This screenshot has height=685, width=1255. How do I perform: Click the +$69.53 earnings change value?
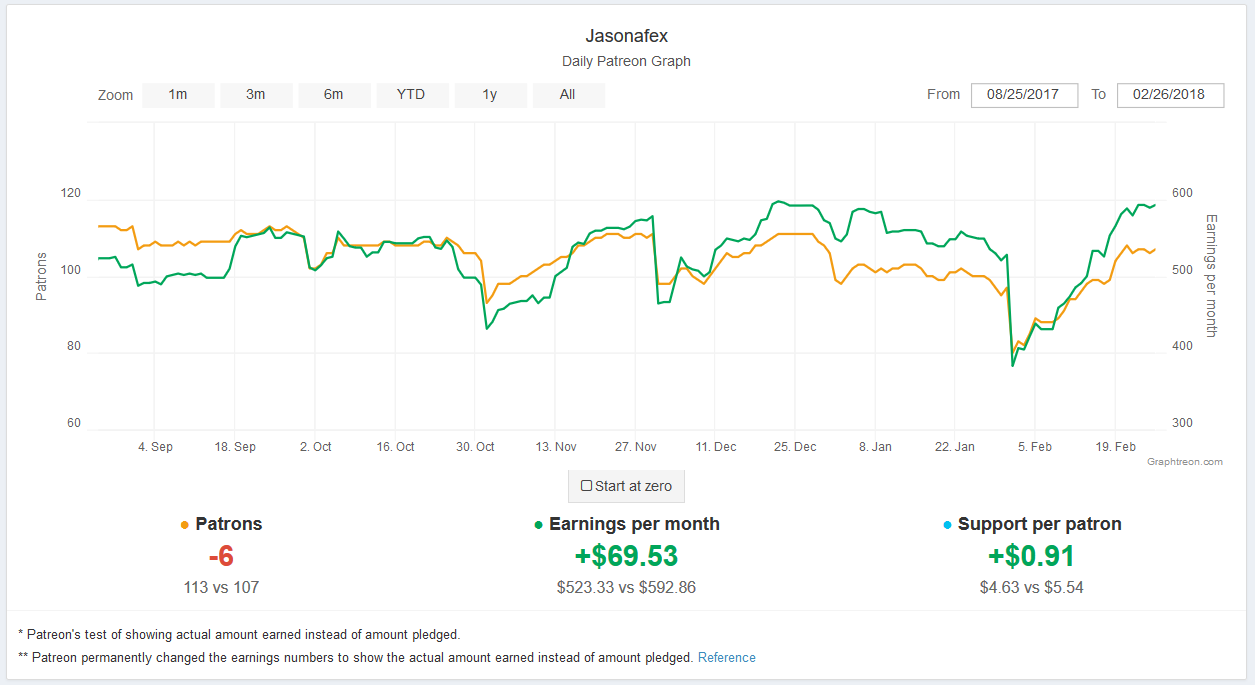pyautogui.click(x=627, y=556)
